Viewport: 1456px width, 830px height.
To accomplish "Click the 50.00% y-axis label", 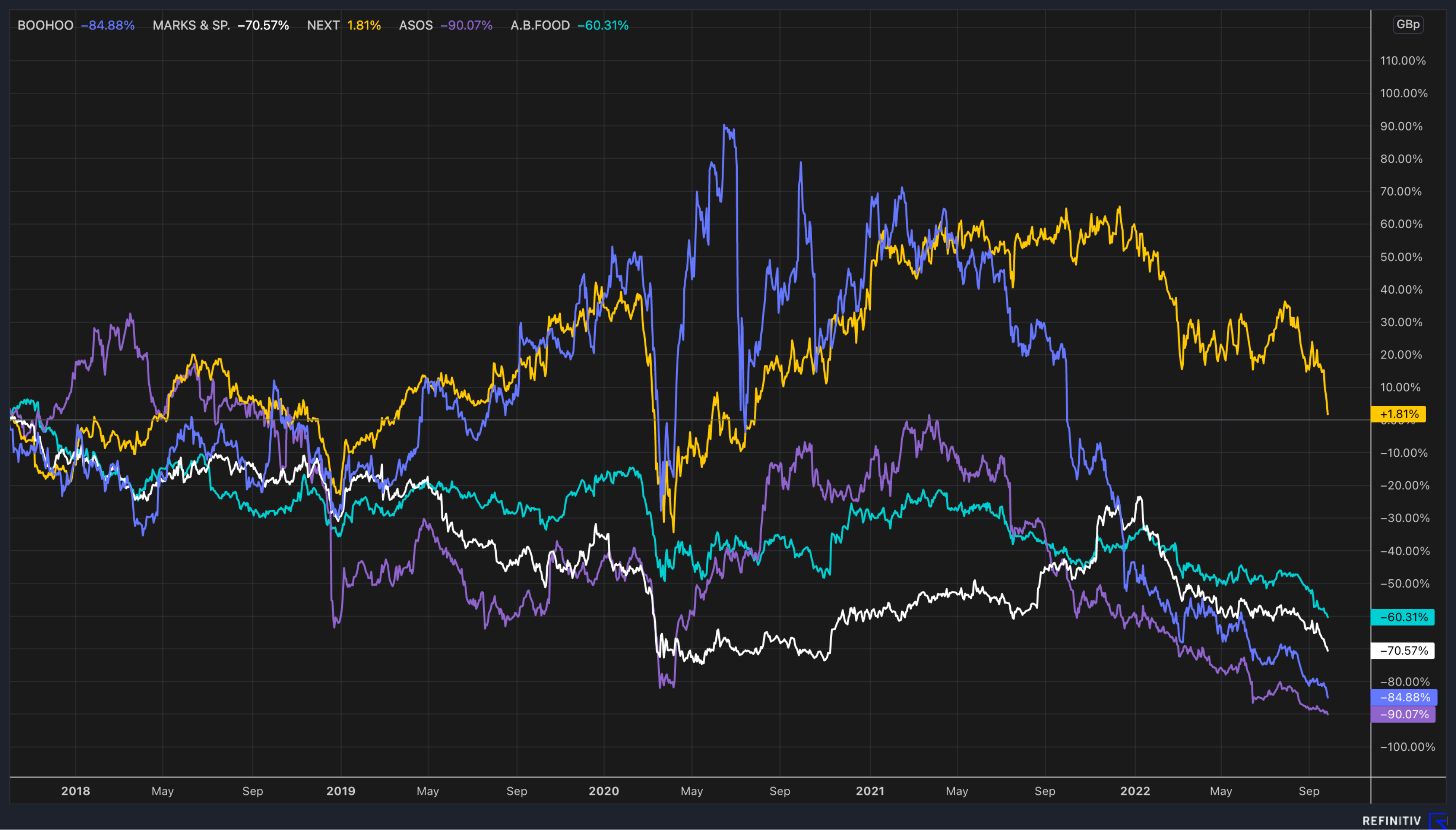I will click(x=1401, y=257).
